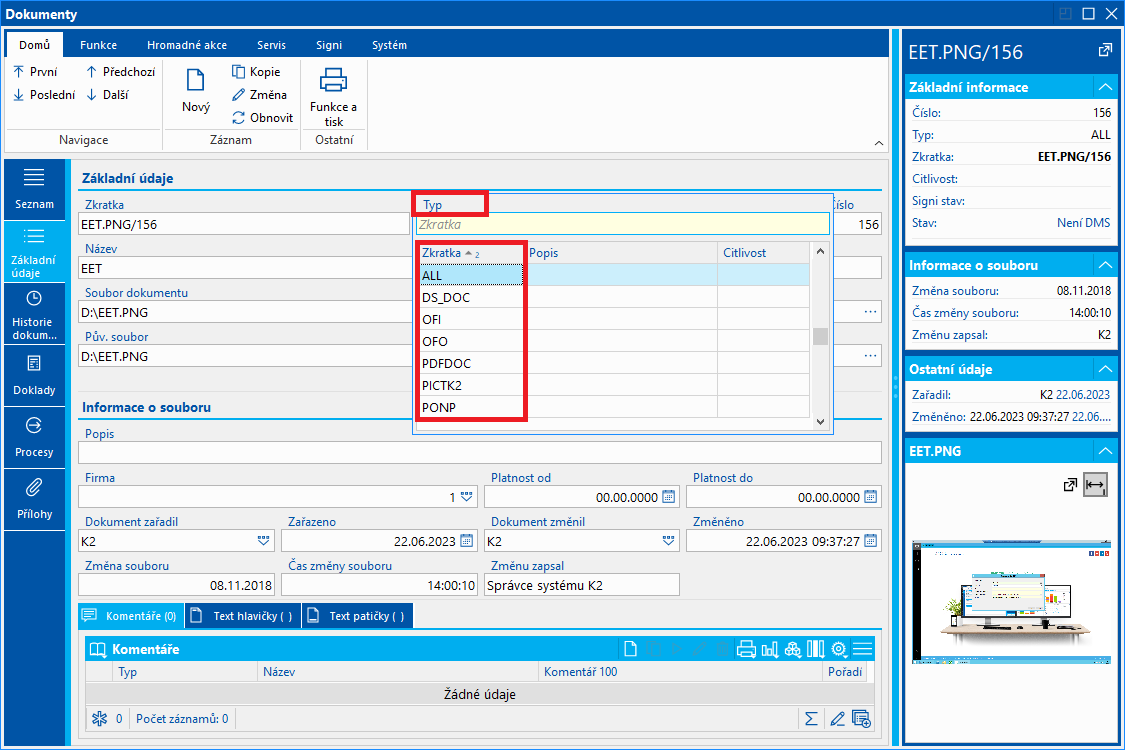Switch to Text patičky tab
Image resolution: width=1125 pixels, height=750 pixels.
click(x=357, y=616)
